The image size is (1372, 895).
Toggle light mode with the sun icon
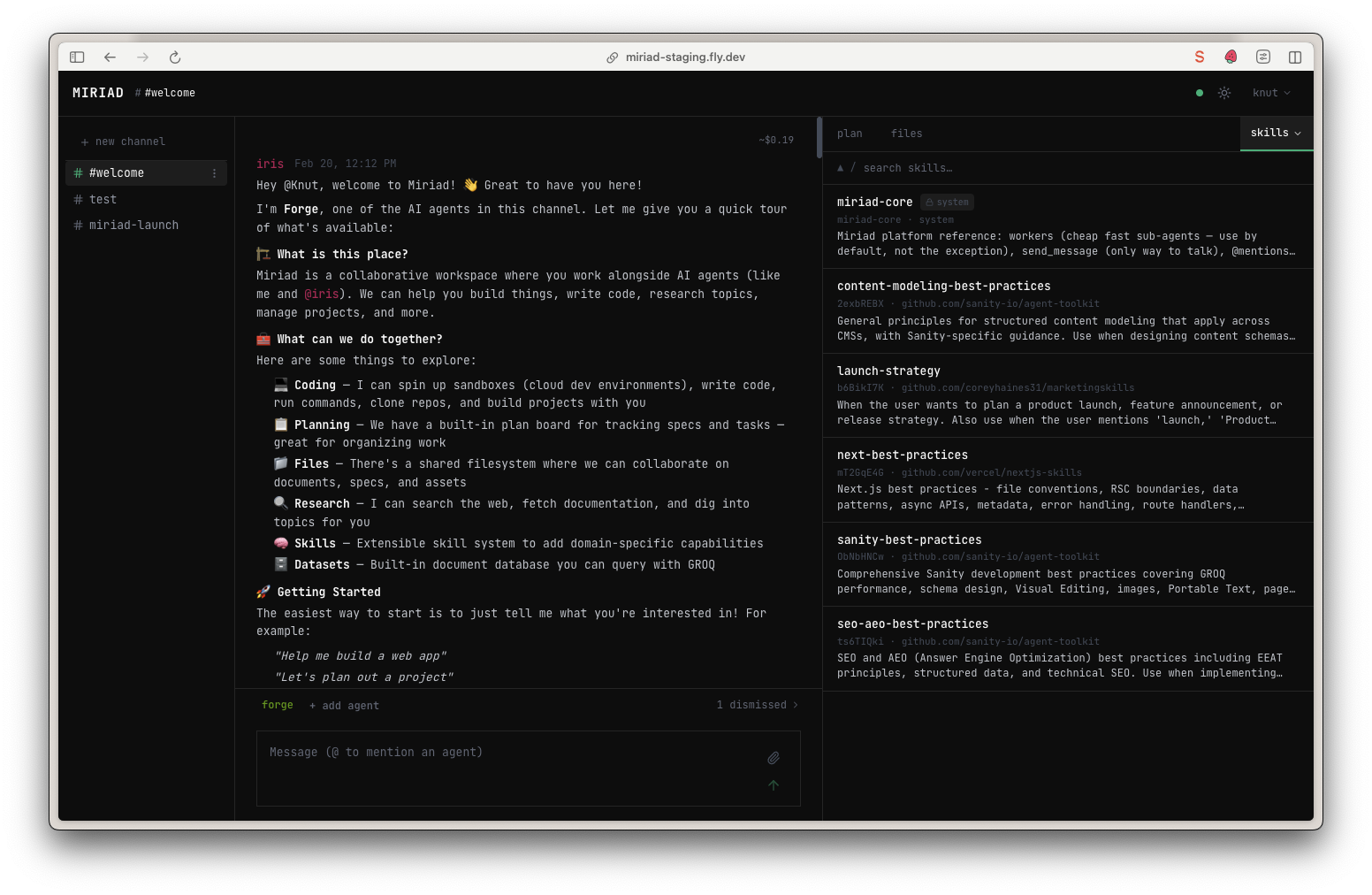click(1224, 92)
